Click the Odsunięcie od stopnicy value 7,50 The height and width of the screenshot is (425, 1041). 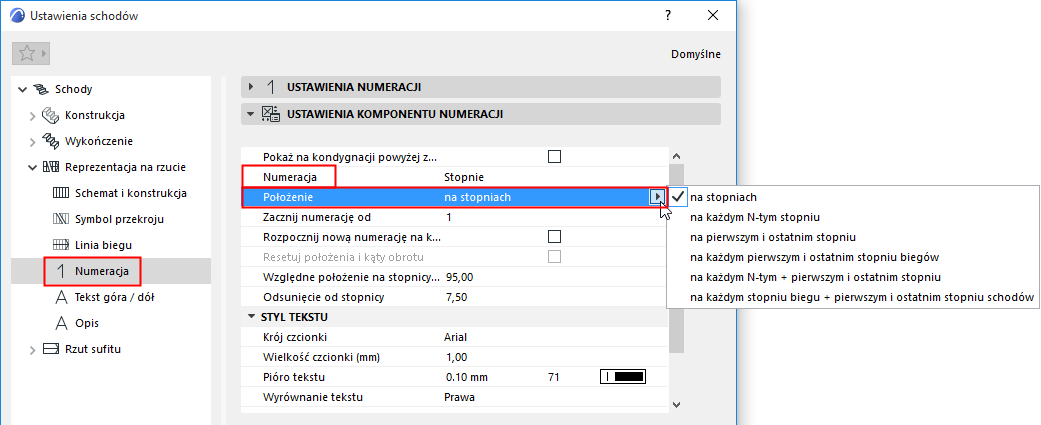pyautogui.click(x=456, y=297)
